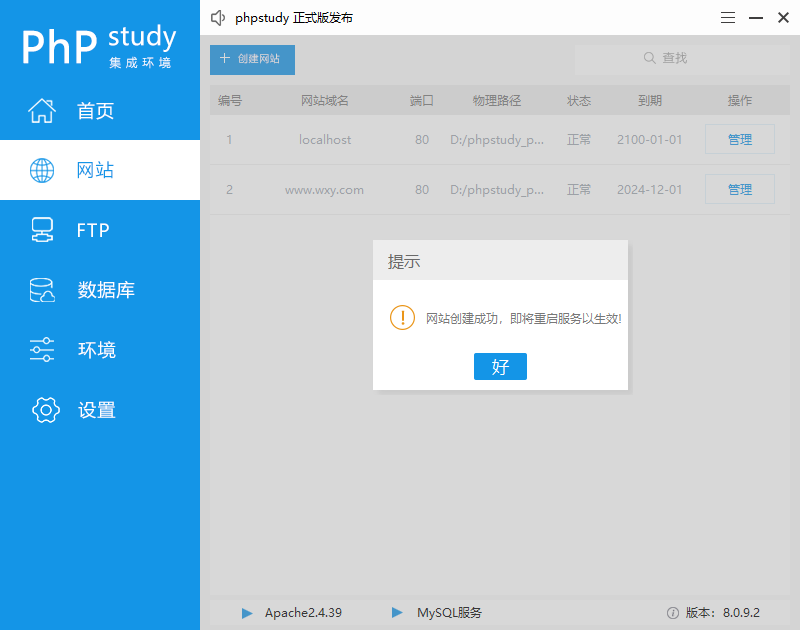
Task: Open 管理 for the localhost site
Action: tap(740, 139)
